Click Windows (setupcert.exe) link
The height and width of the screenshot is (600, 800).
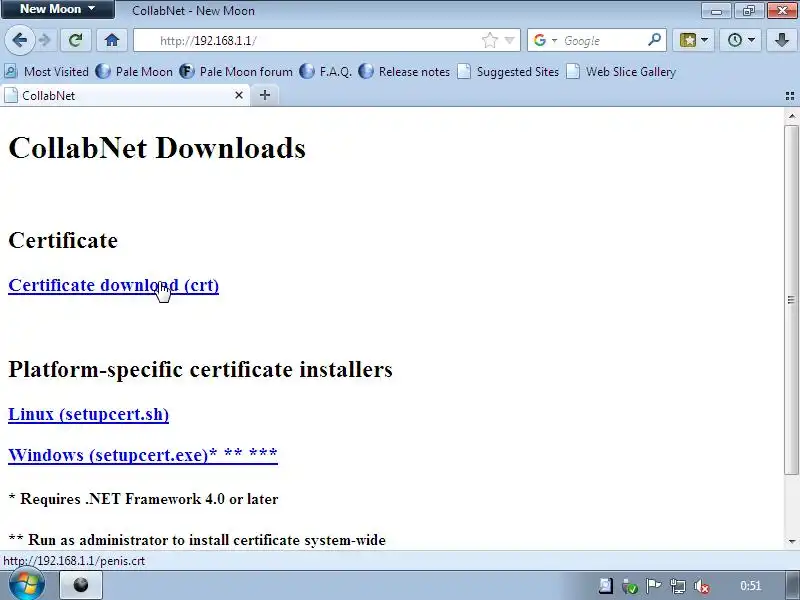pos(143,455)
